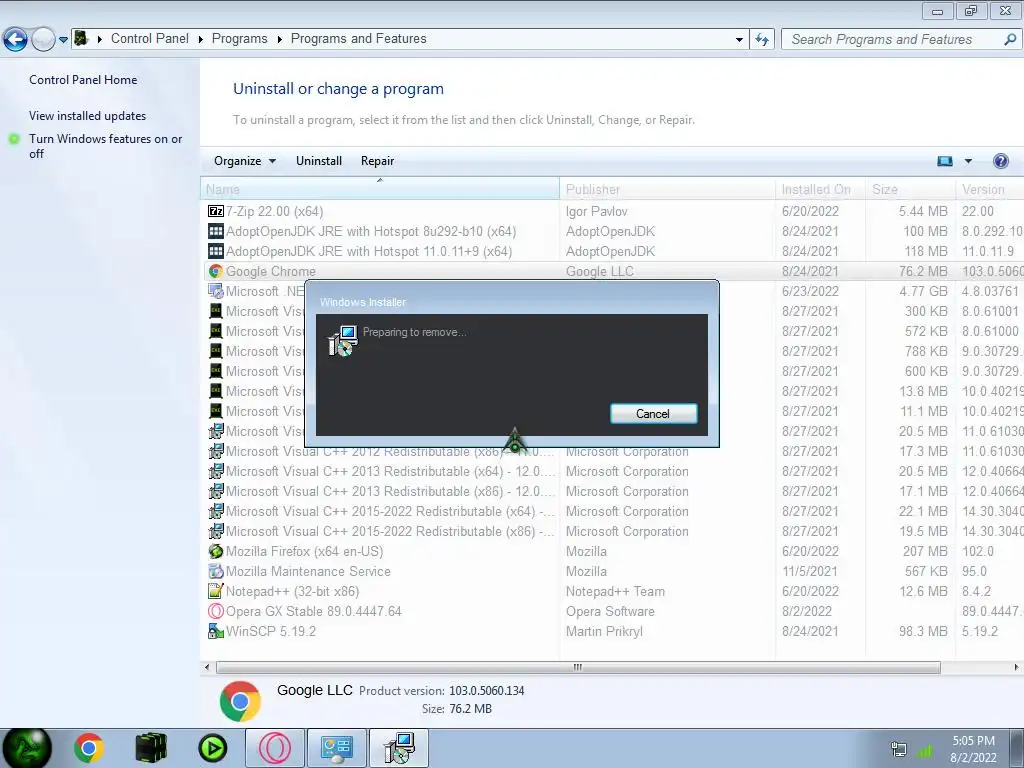Cancel the Windows Installer removal
The image size is (1024, 768).
pyautogui.click(x=654, y=413)
